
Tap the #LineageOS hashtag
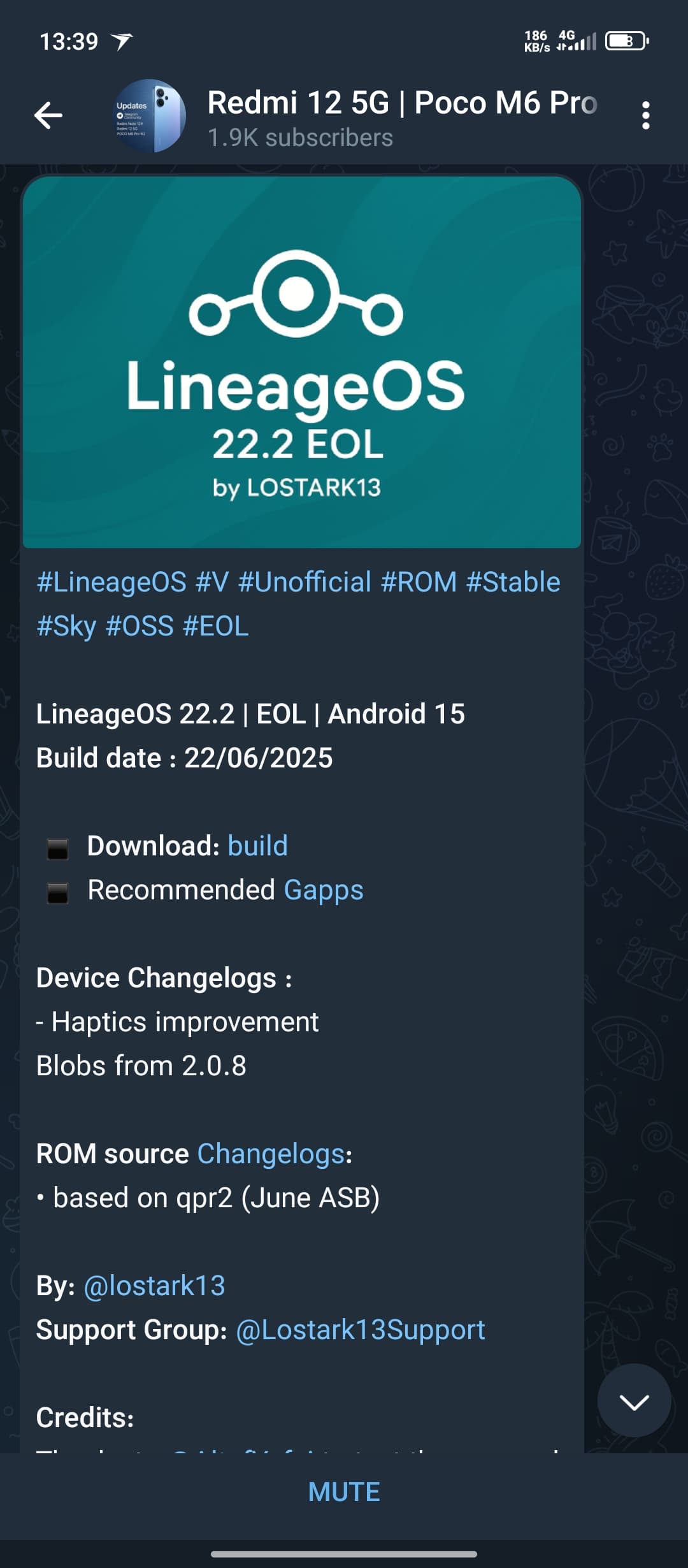(x=111, y=582)
